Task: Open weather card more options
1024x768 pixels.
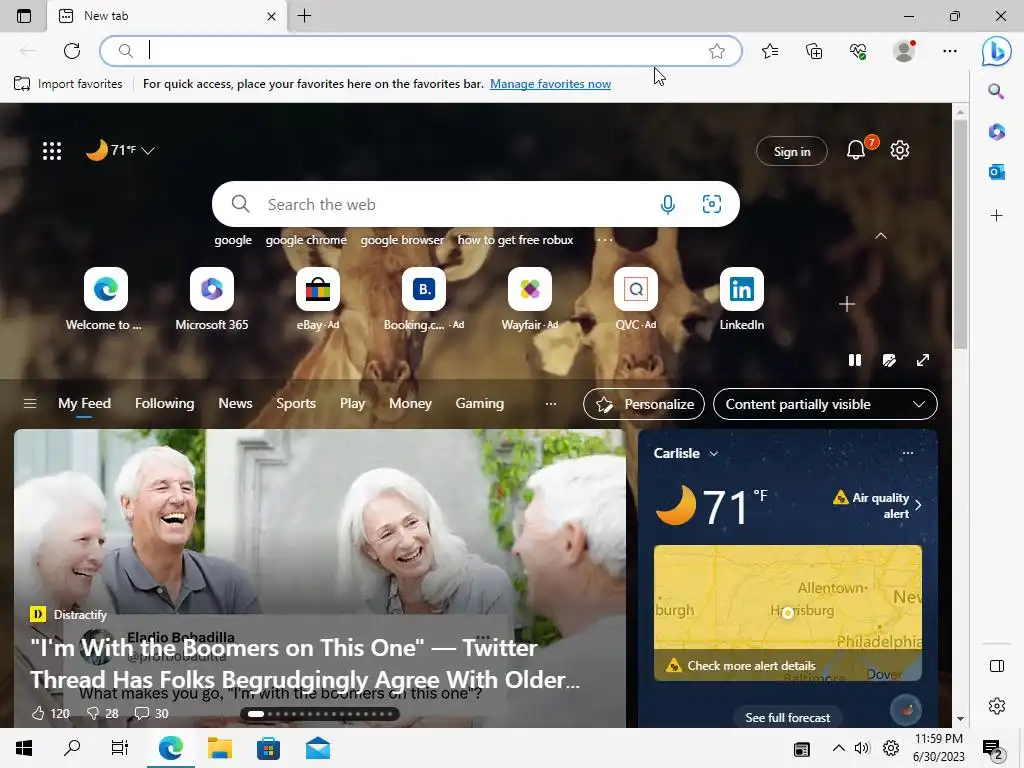Action: (x=908, y=453)
